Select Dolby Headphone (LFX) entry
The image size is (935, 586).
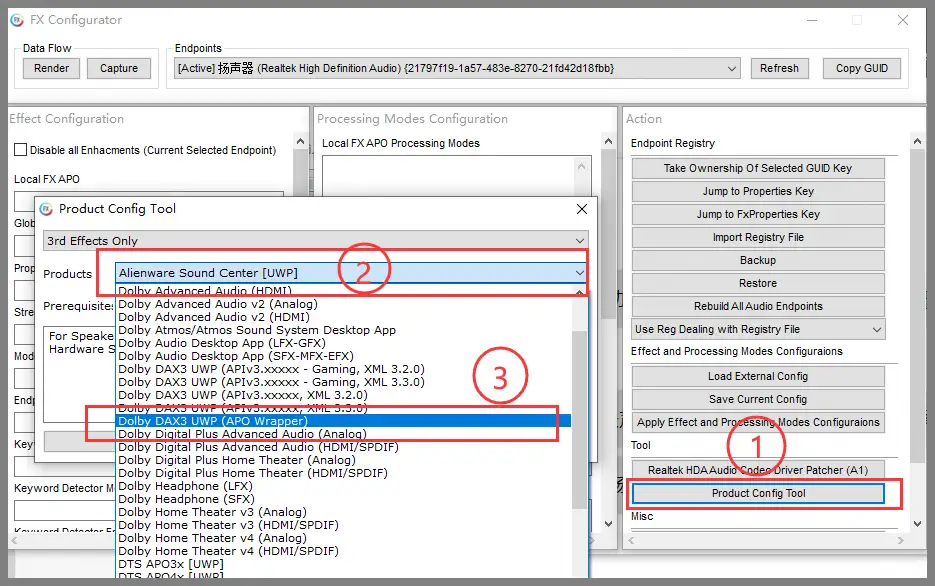(343, 486)
